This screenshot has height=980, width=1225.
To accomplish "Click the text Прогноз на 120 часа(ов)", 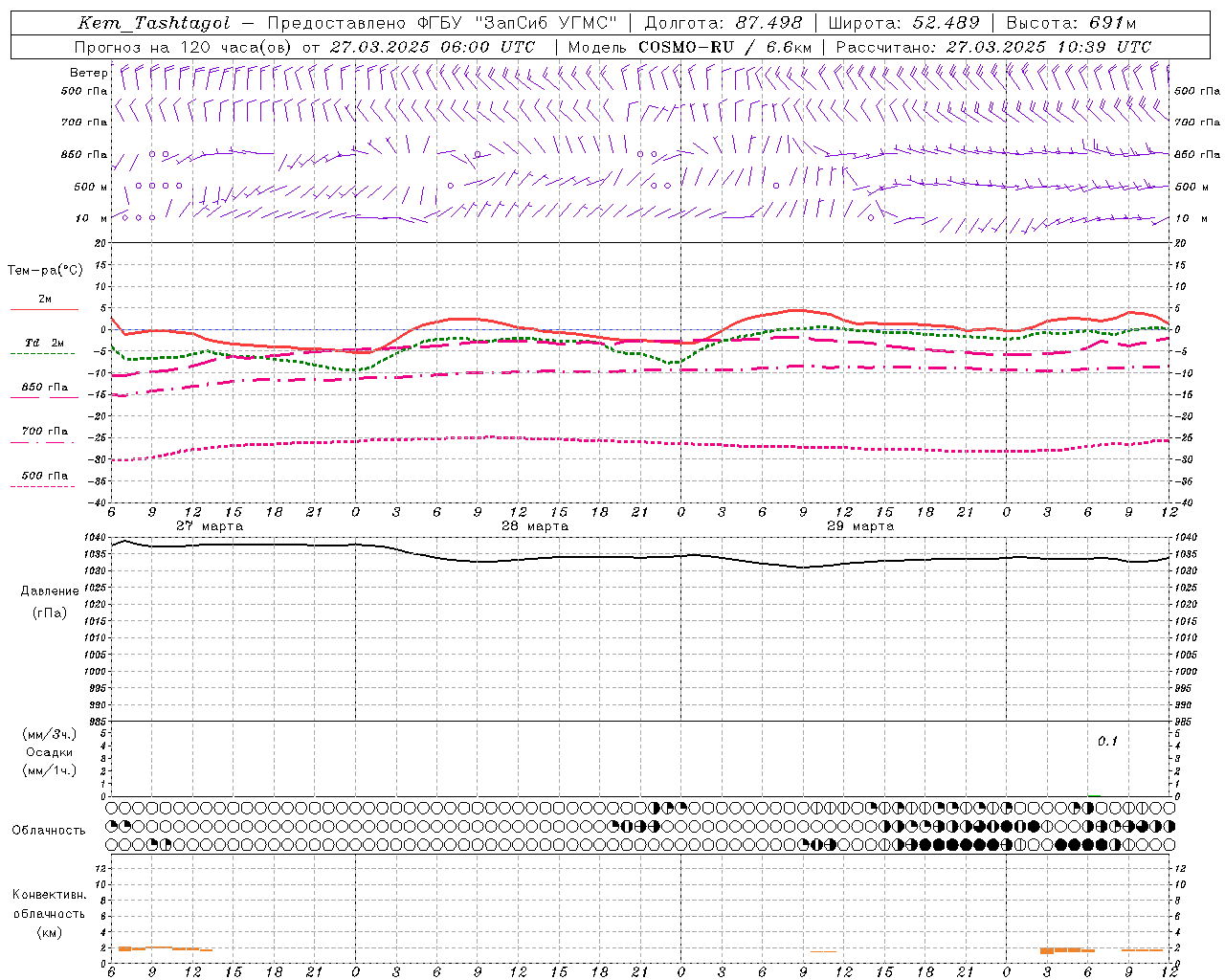I will click(184, 47).
